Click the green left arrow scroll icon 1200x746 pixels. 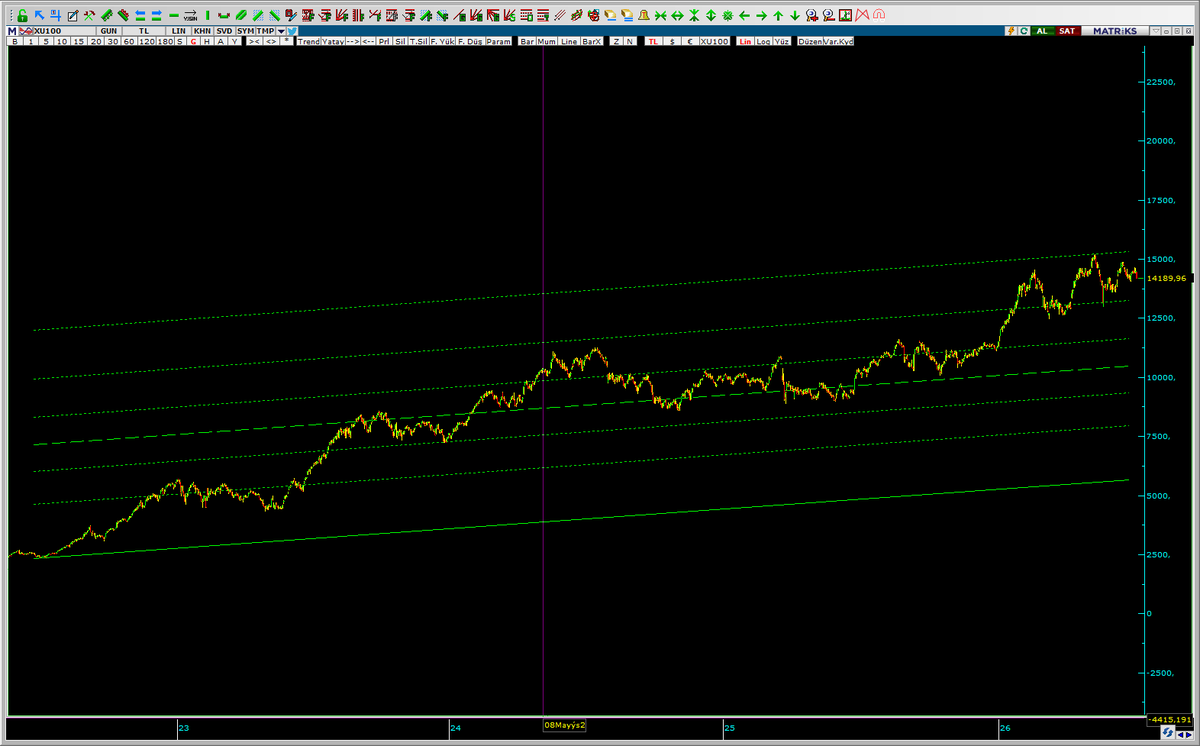744,15
